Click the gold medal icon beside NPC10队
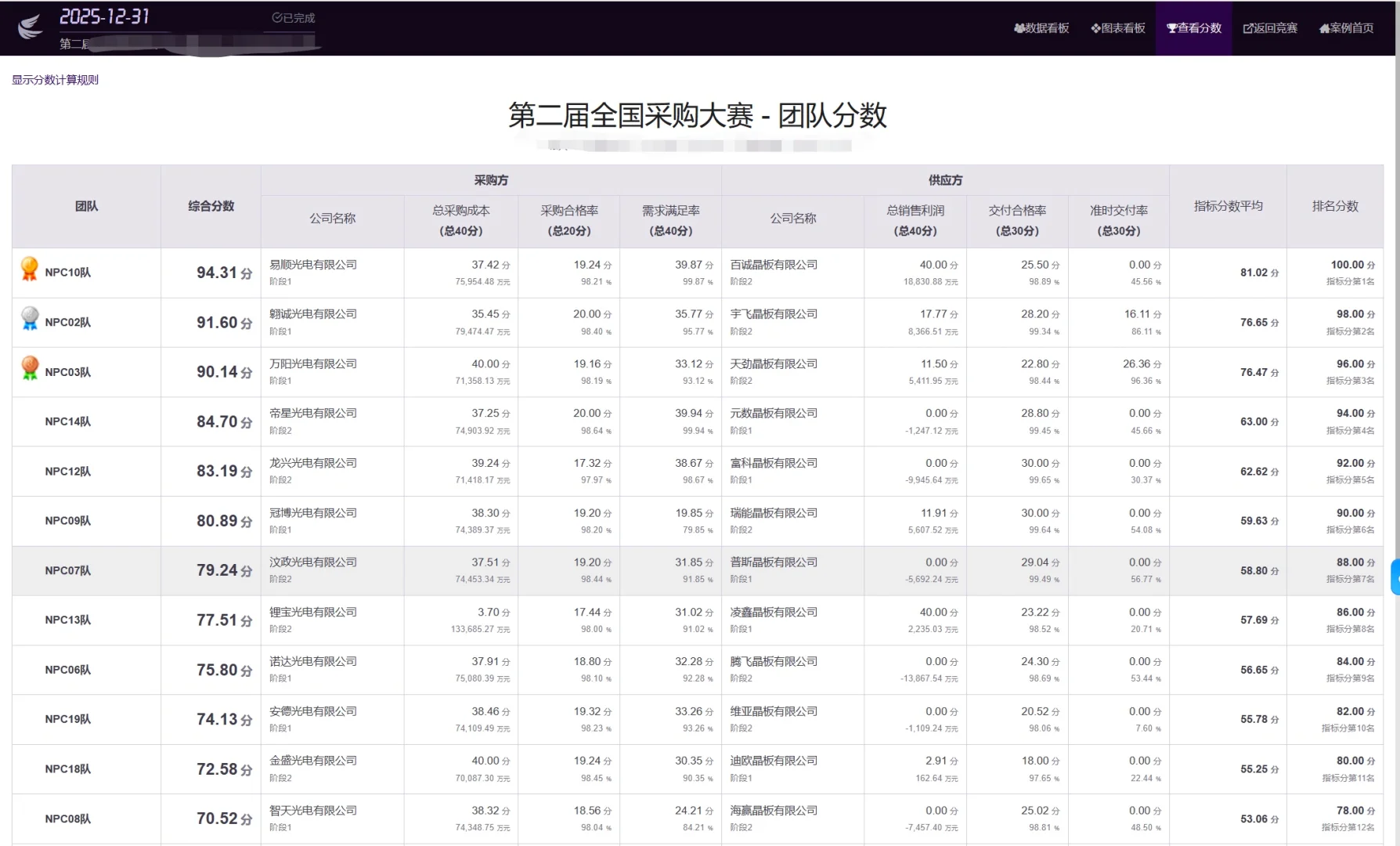Screen dimensions: 1400x846 29,269
